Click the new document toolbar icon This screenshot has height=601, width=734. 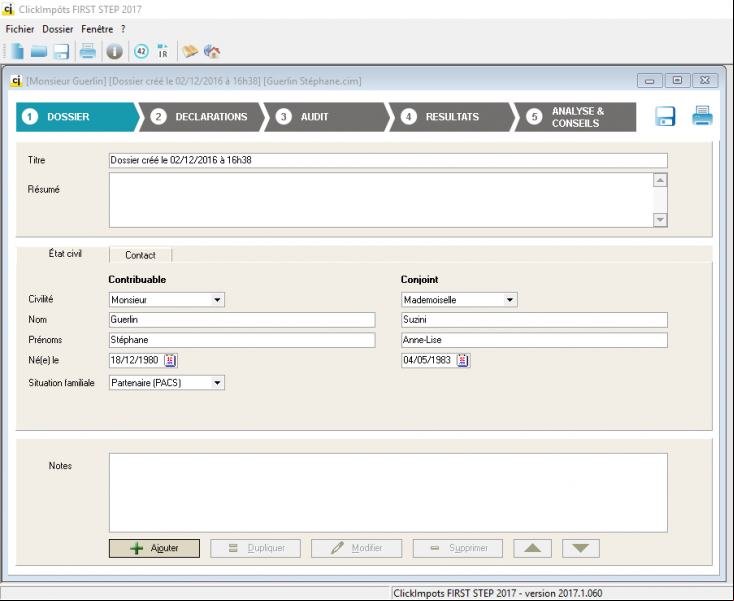17,51
